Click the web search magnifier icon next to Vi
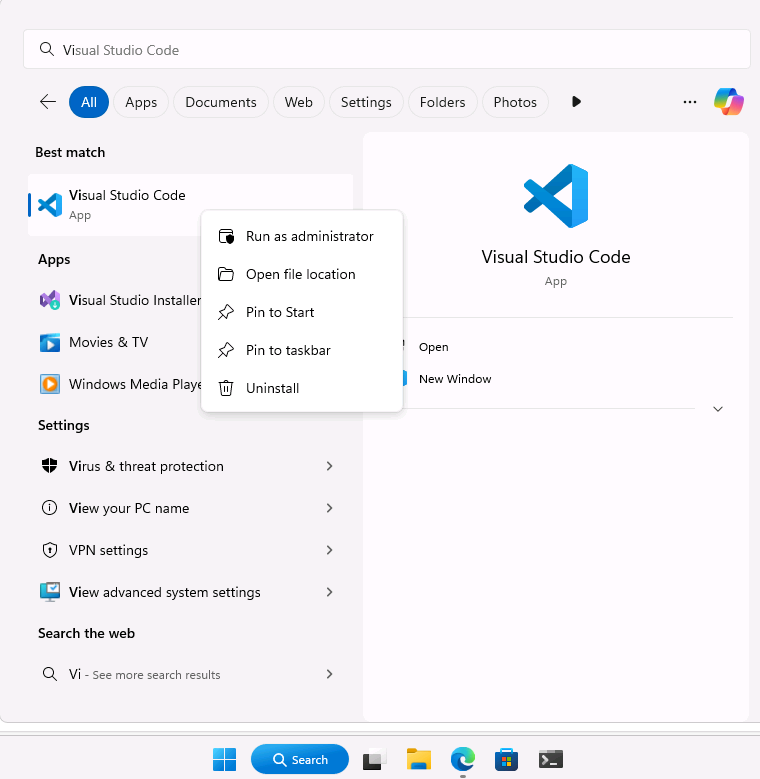 click(x=50, y=674)
